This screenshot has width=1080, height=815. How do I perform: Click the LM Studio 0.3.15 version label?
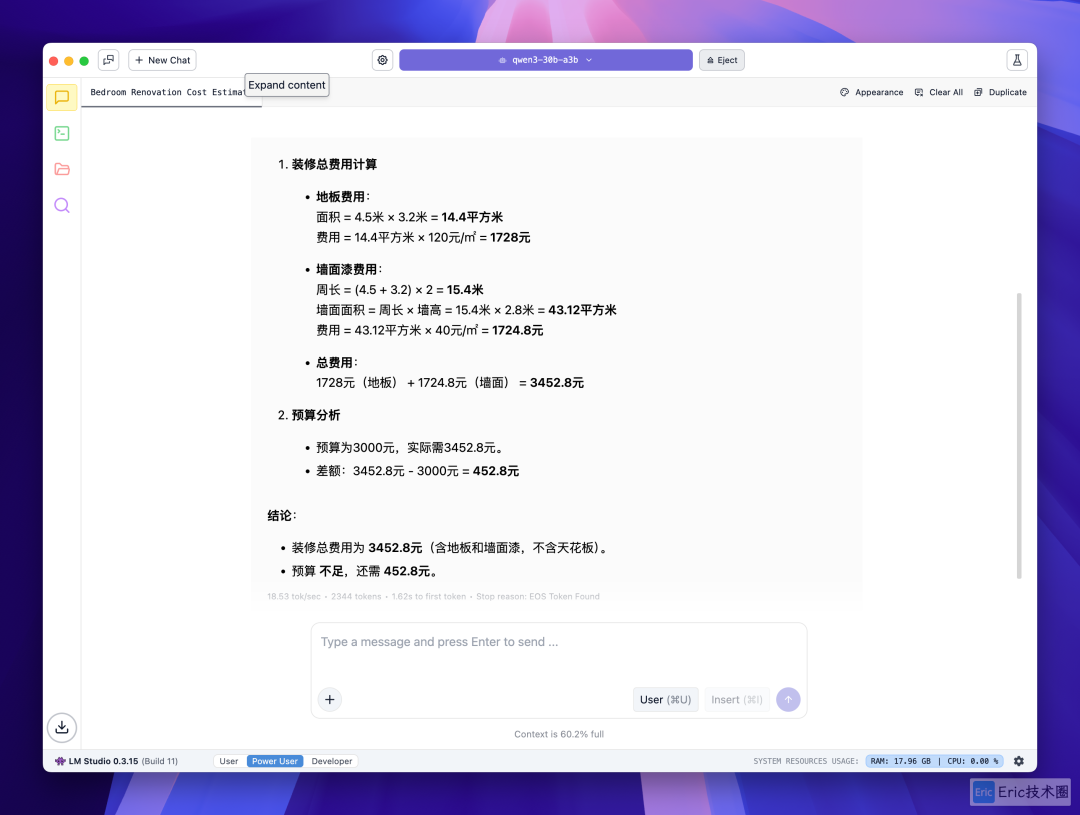(x=116, y=761)
